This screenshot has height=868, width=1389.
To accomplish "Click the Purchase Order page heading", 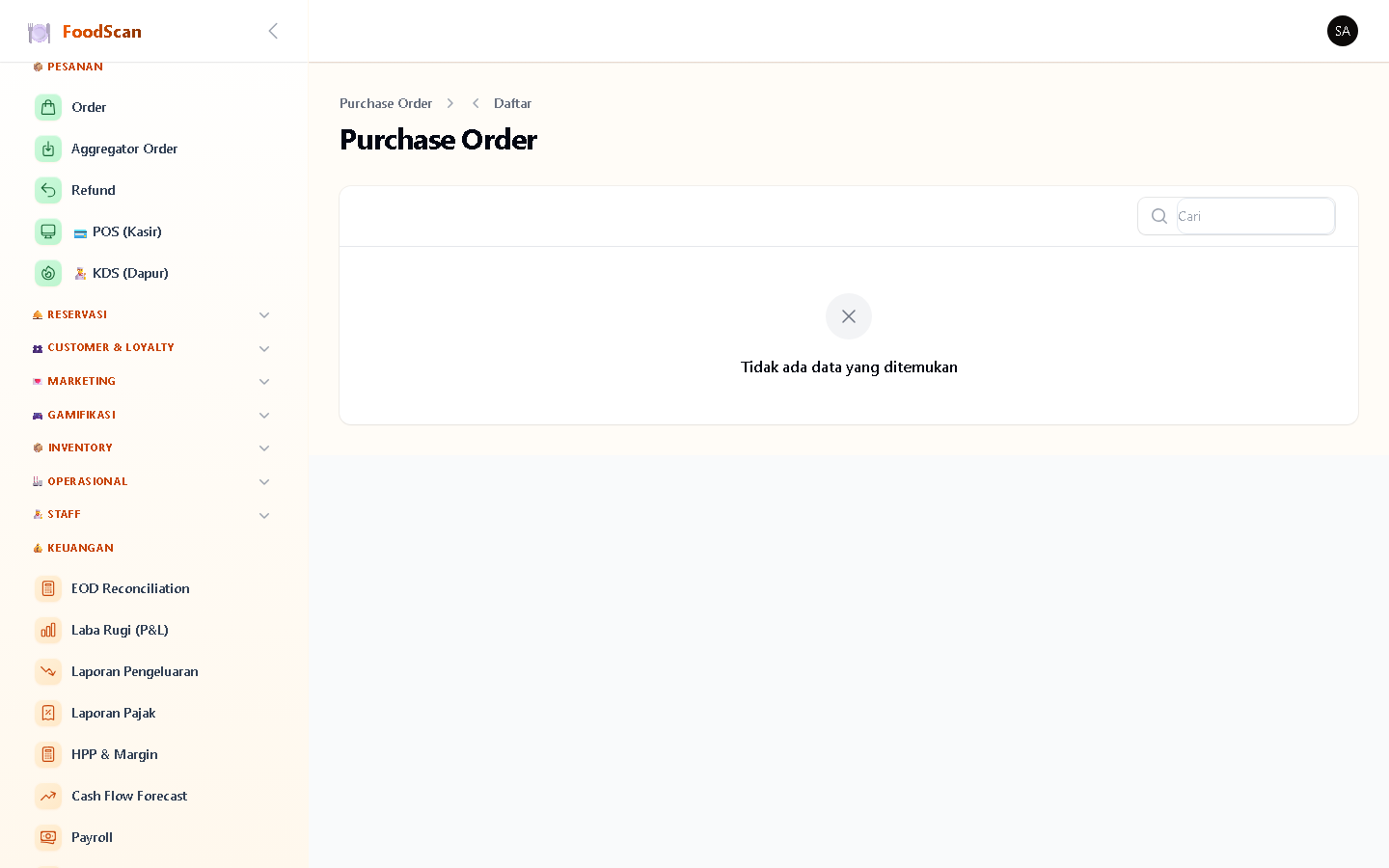I will [438, 140].
